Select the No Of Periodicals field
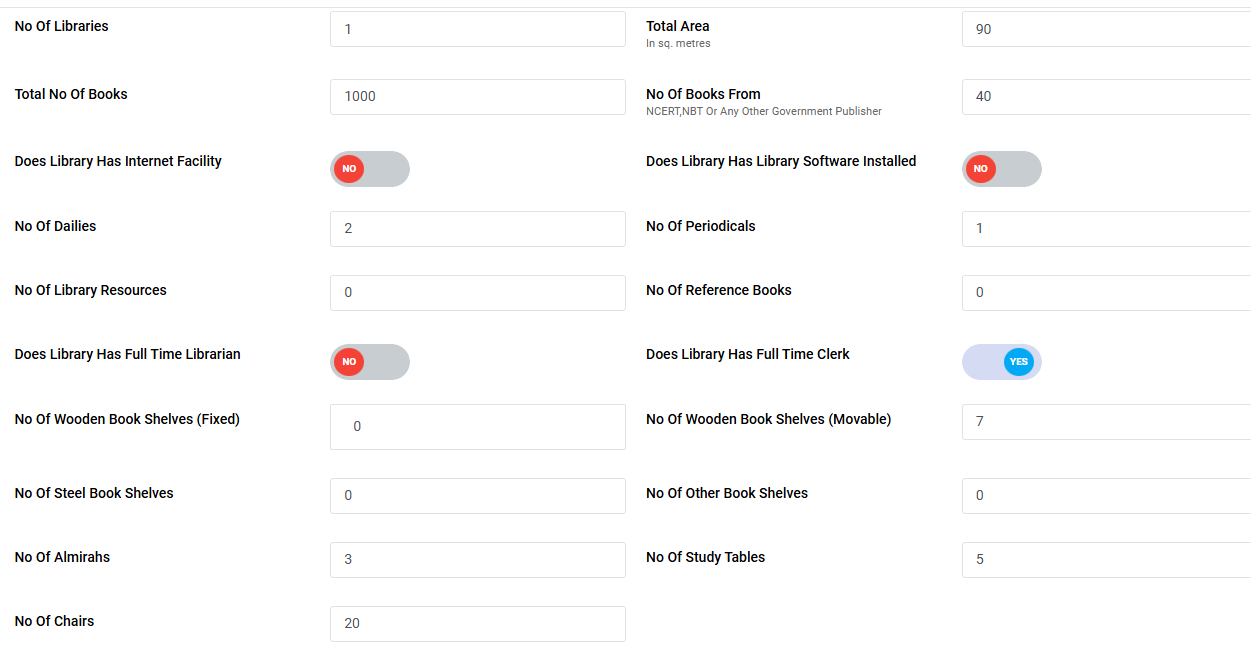The height and width of the screenshot is (659, 1251). point(1105,229)
